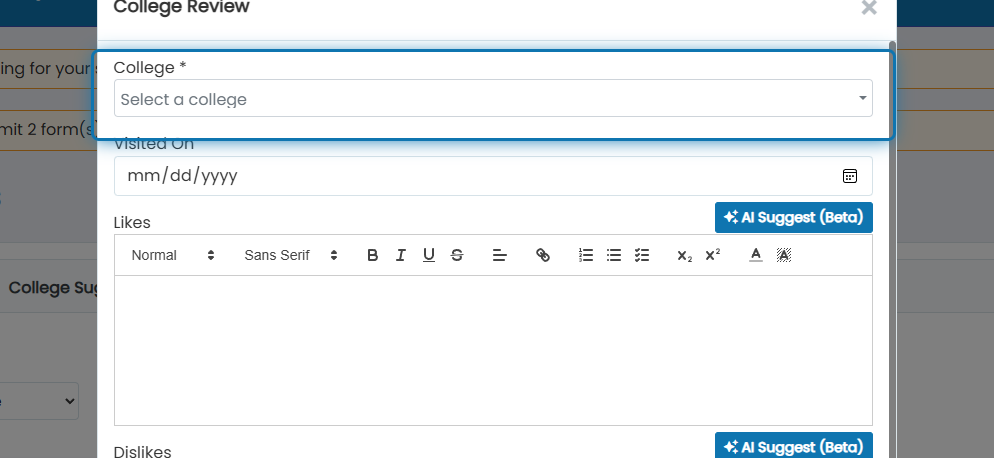
Task: Apply superscript formatting
Action: (x=713, y=255)
